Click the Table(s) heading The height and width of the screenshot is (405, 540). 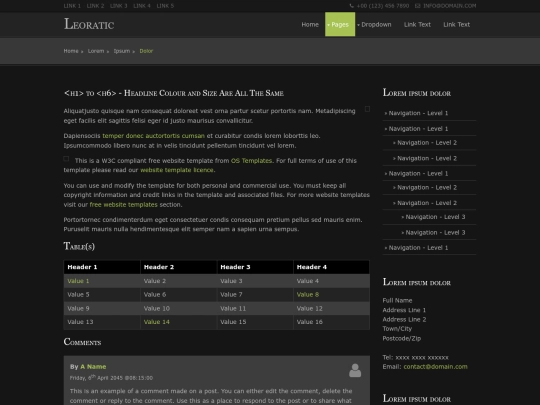pos(79,246)
